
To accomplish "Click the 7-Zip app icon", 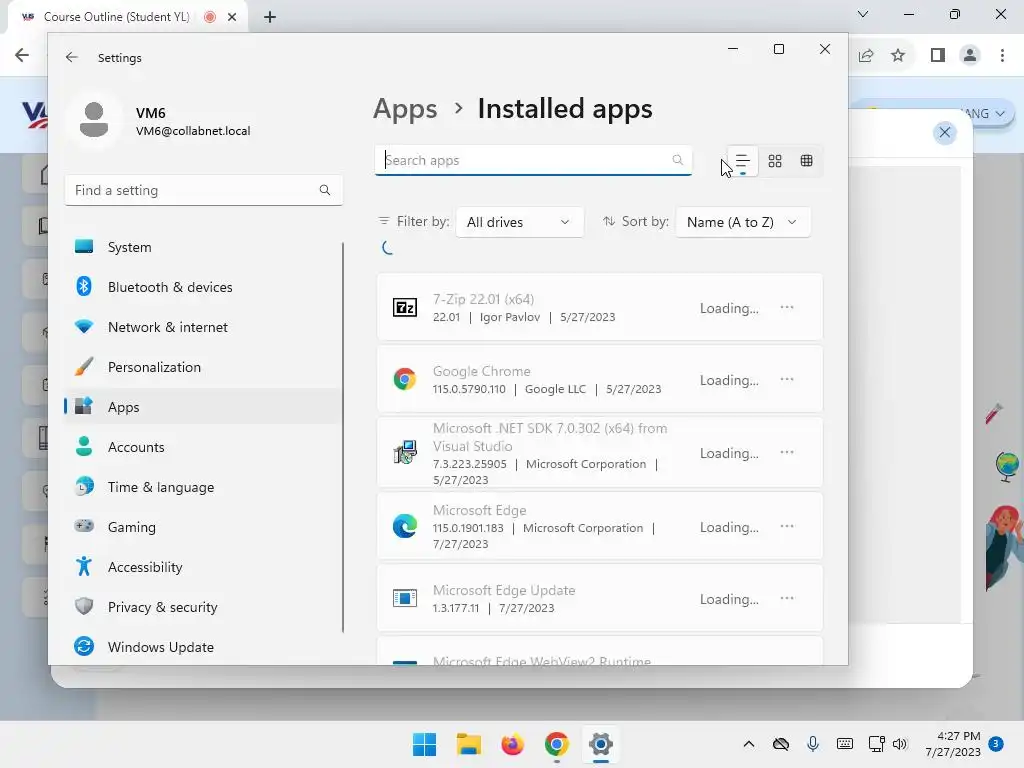I will pyautogui.click(x=405, y=307).
